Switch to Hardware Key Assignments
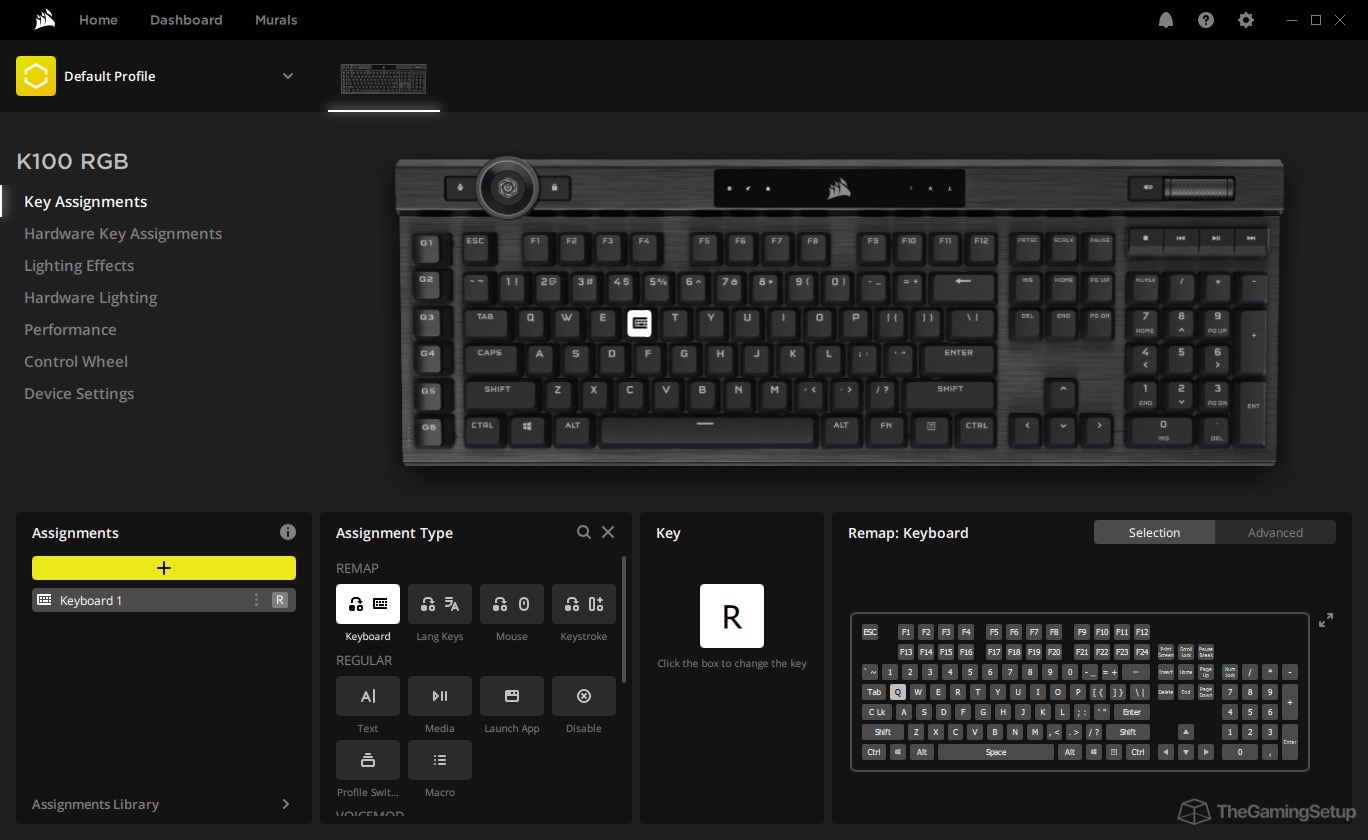 click(123, 233)
